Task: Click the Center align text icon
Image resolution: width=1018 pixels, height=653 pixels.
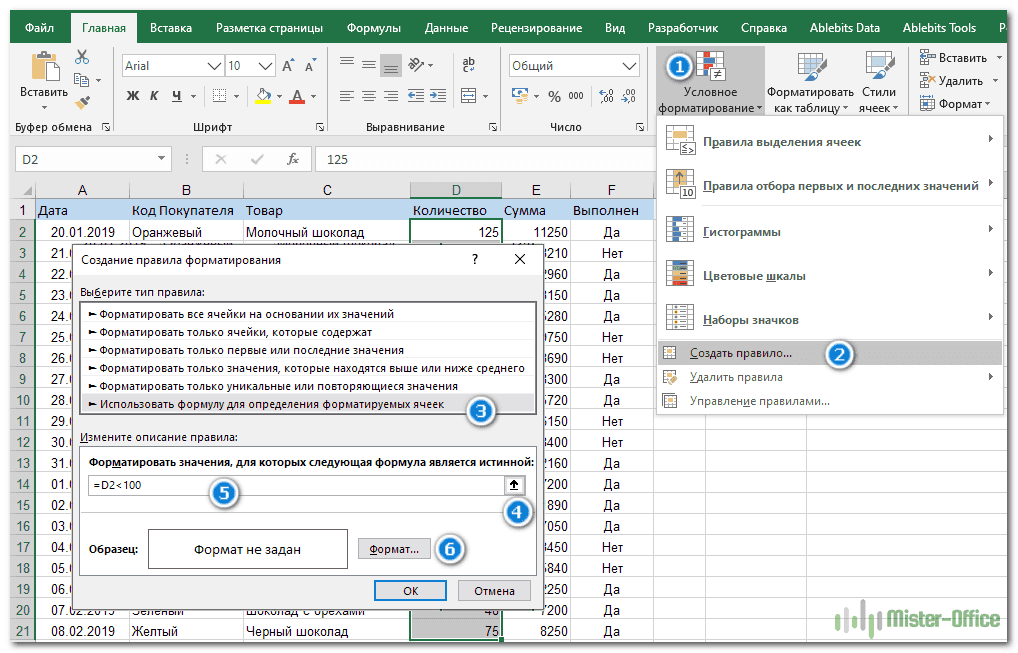Action: pyautogui.click(x=369, y=97)
